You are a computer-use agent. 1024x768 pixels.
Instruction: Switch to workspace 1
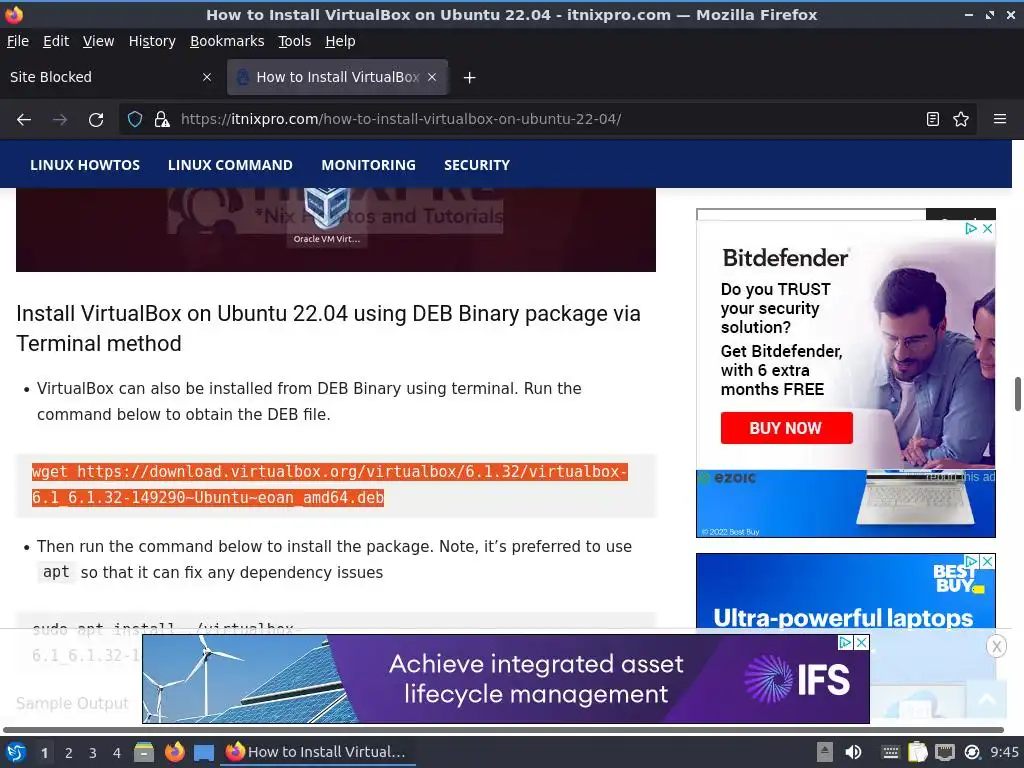44,753
